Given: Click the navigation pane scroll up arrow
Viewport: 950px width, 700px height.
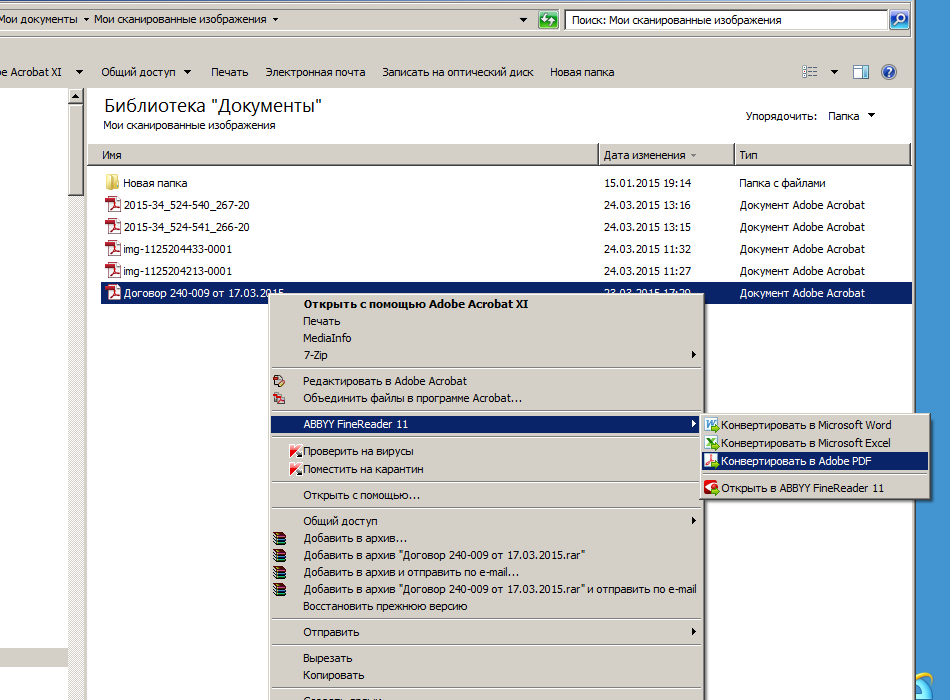Looking at the screenshot, I should (75, 96).
